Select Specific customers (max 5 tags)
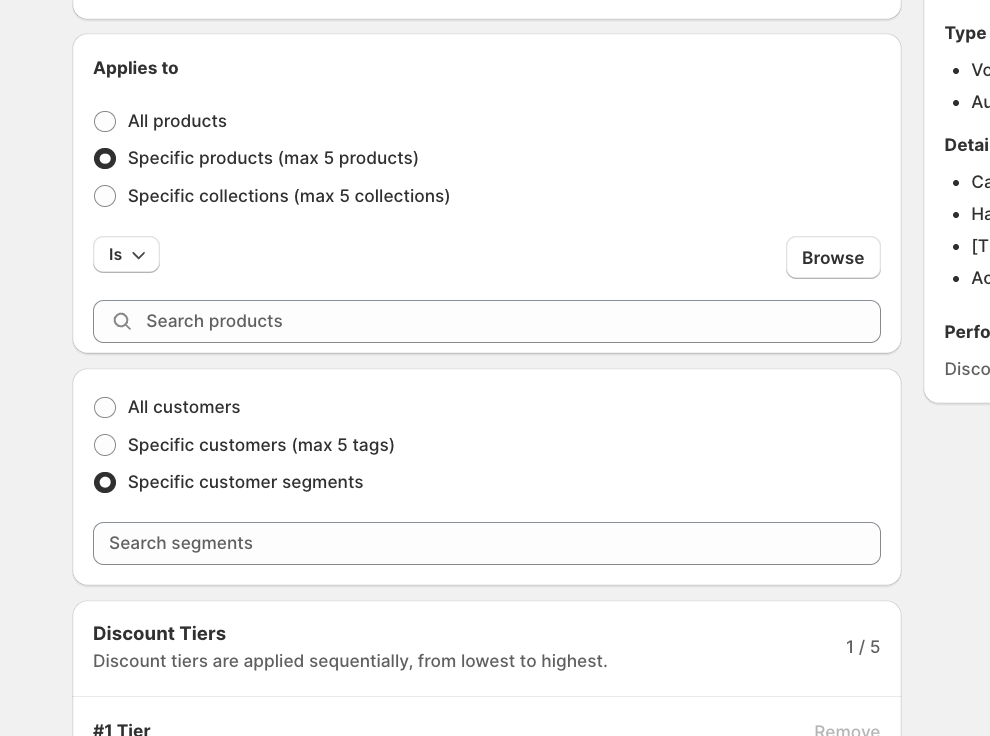The height and width of the screenshot is (736, 990). (105, 445)
